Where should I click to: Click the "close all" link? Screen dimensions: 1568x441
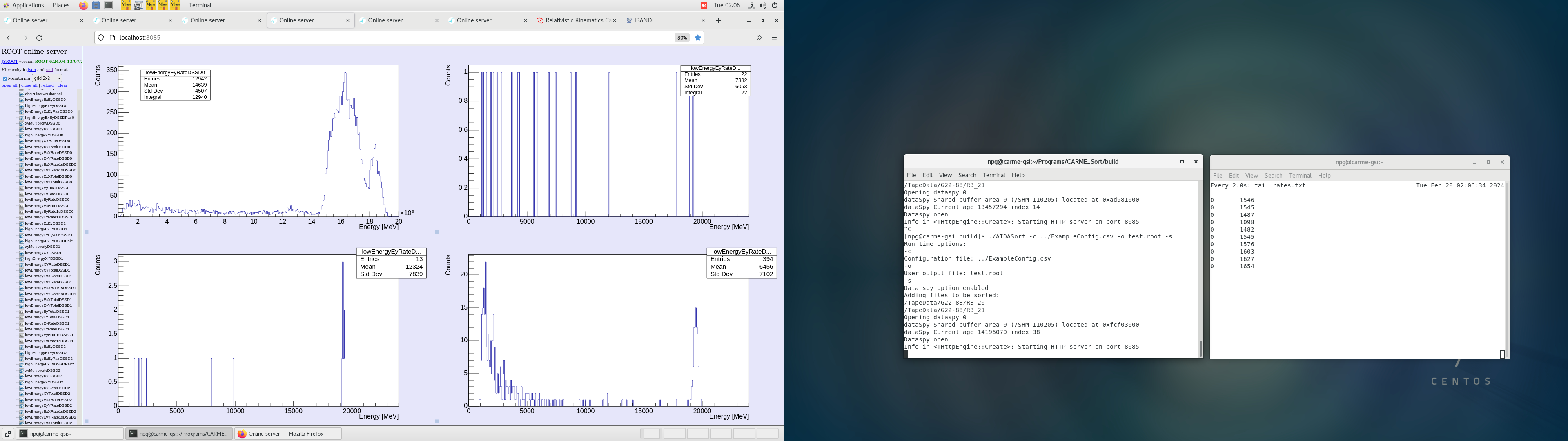pos(29,85)
